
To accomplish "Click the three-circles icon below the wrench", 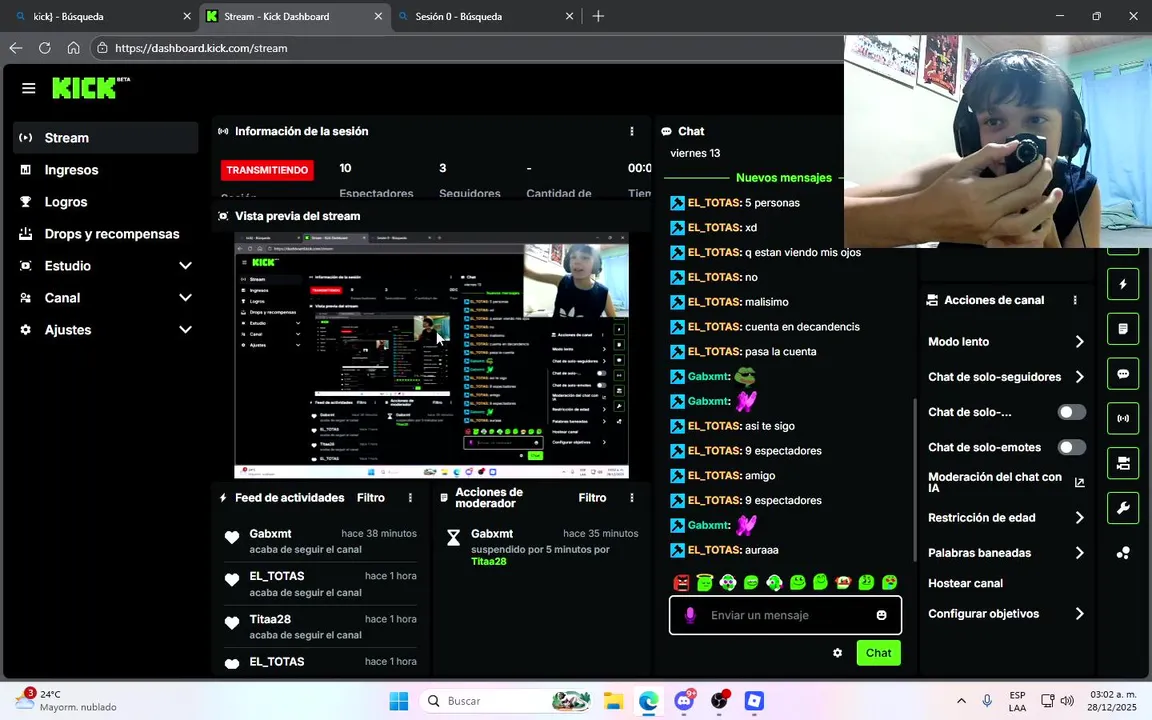I will (x=1123, y=553).
